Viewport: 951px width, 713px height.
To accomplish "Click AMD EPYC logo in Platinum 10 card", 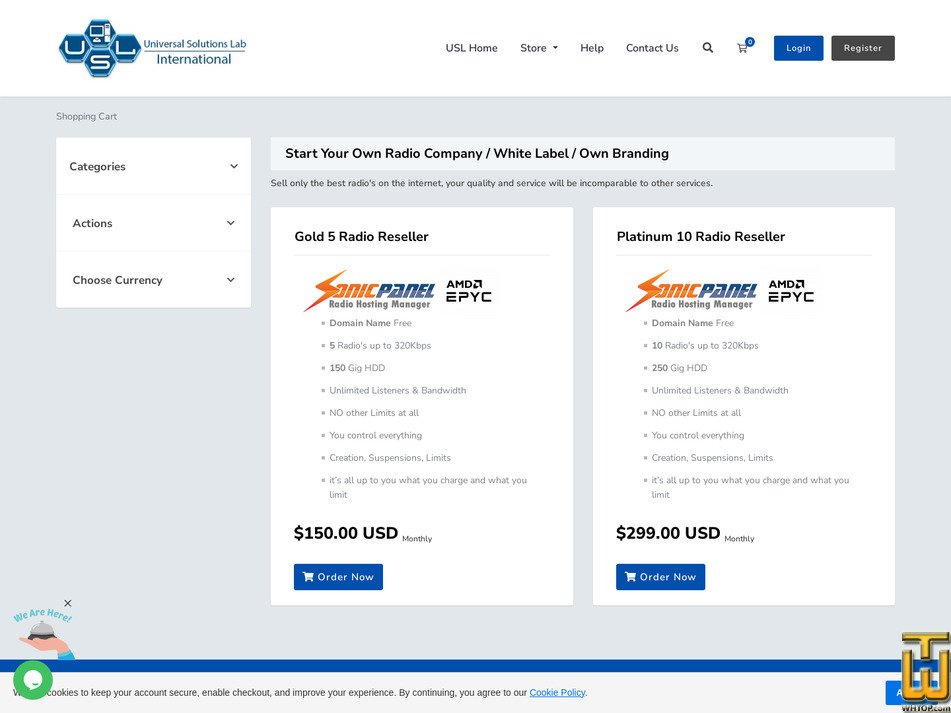I will point(791,291).
